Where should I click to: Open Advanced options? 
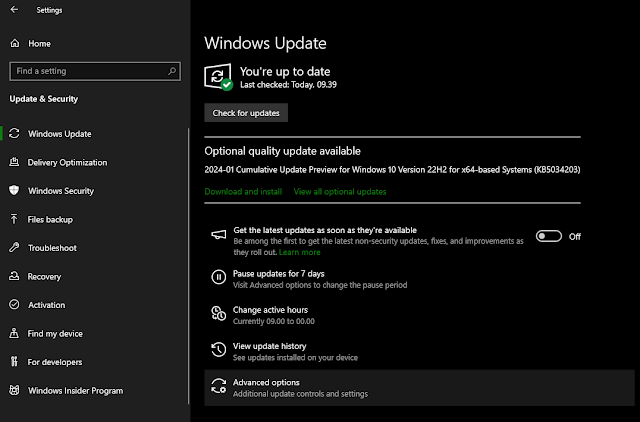pos(419,388)
